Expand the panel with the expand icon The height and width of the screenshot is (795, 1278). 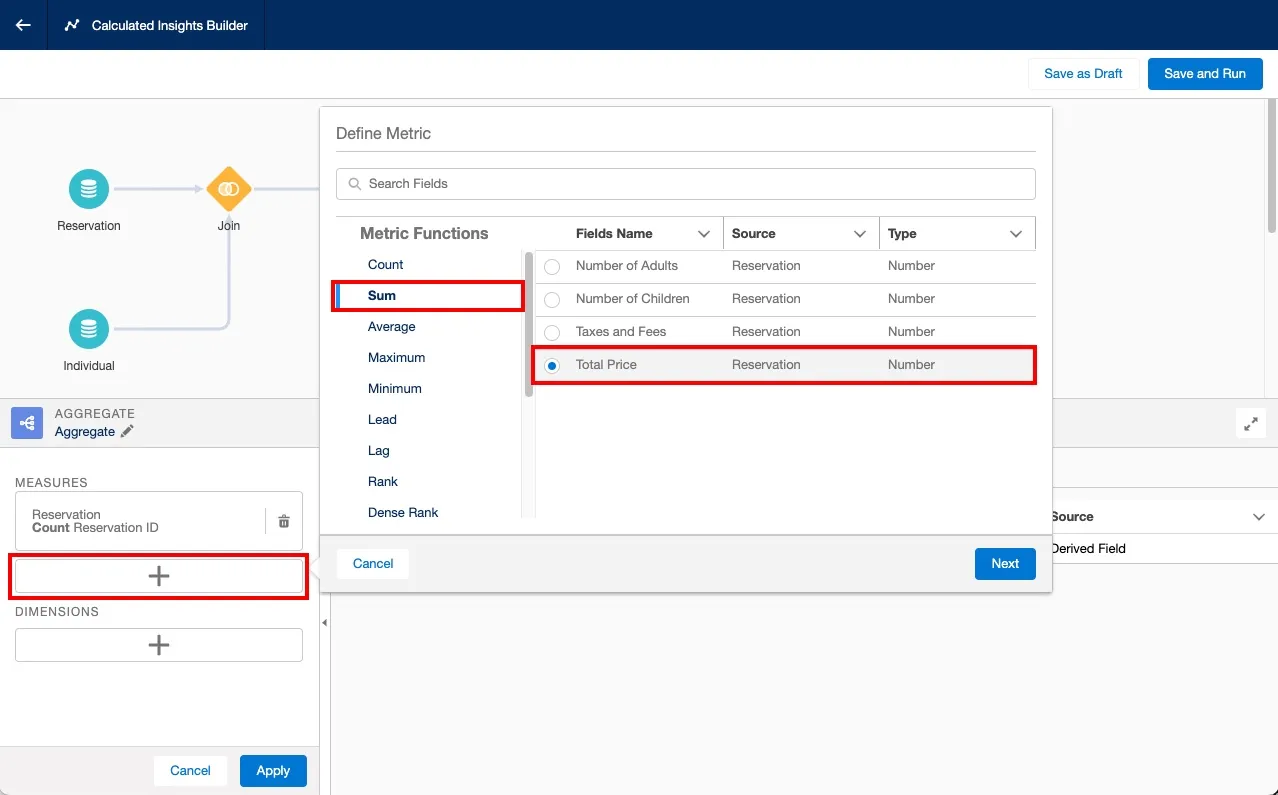pos(1251,424)
